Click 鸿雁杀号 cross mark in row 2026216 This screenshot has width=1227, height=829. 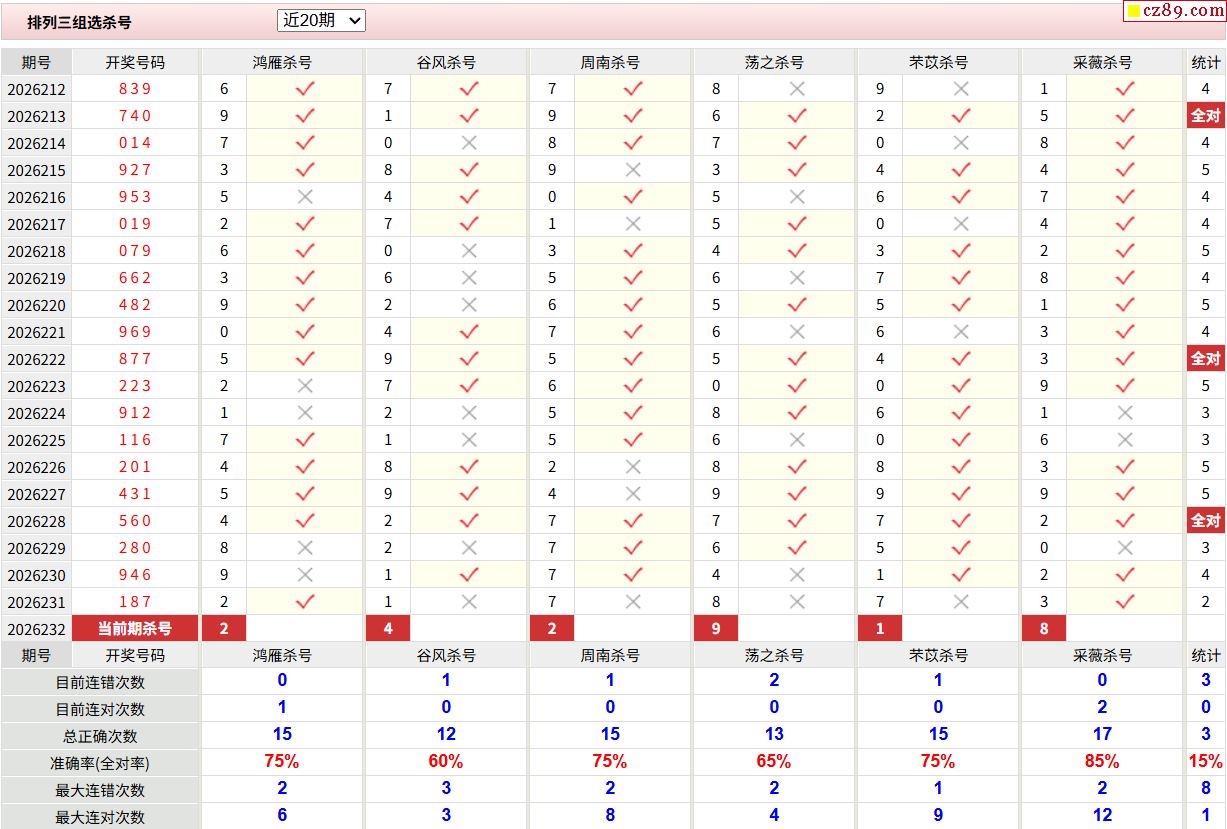[305, 196]
